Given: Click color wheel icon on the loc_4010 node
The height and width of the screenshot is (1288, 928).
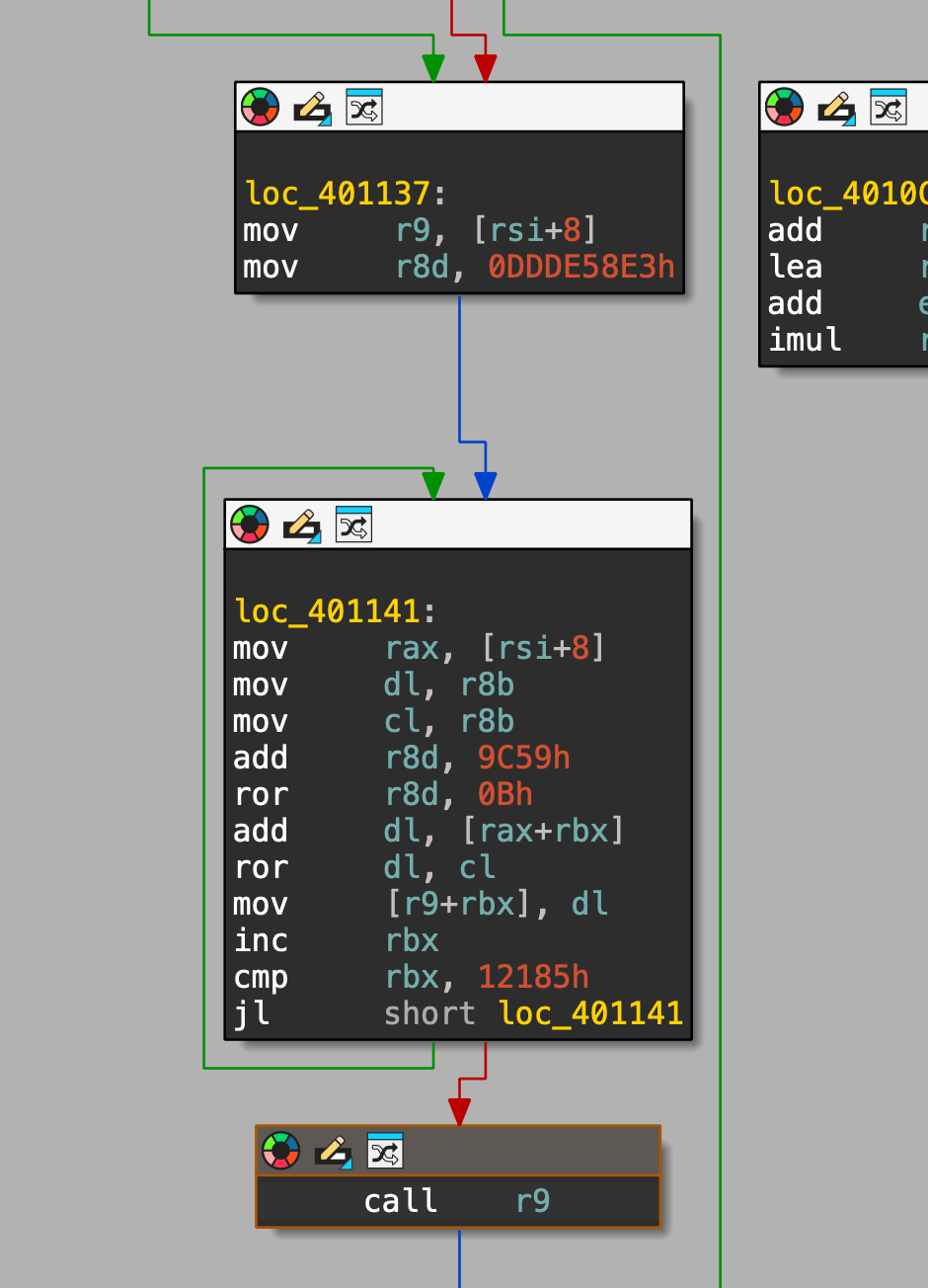Looking at the screenshot, I should coord(785,107).
